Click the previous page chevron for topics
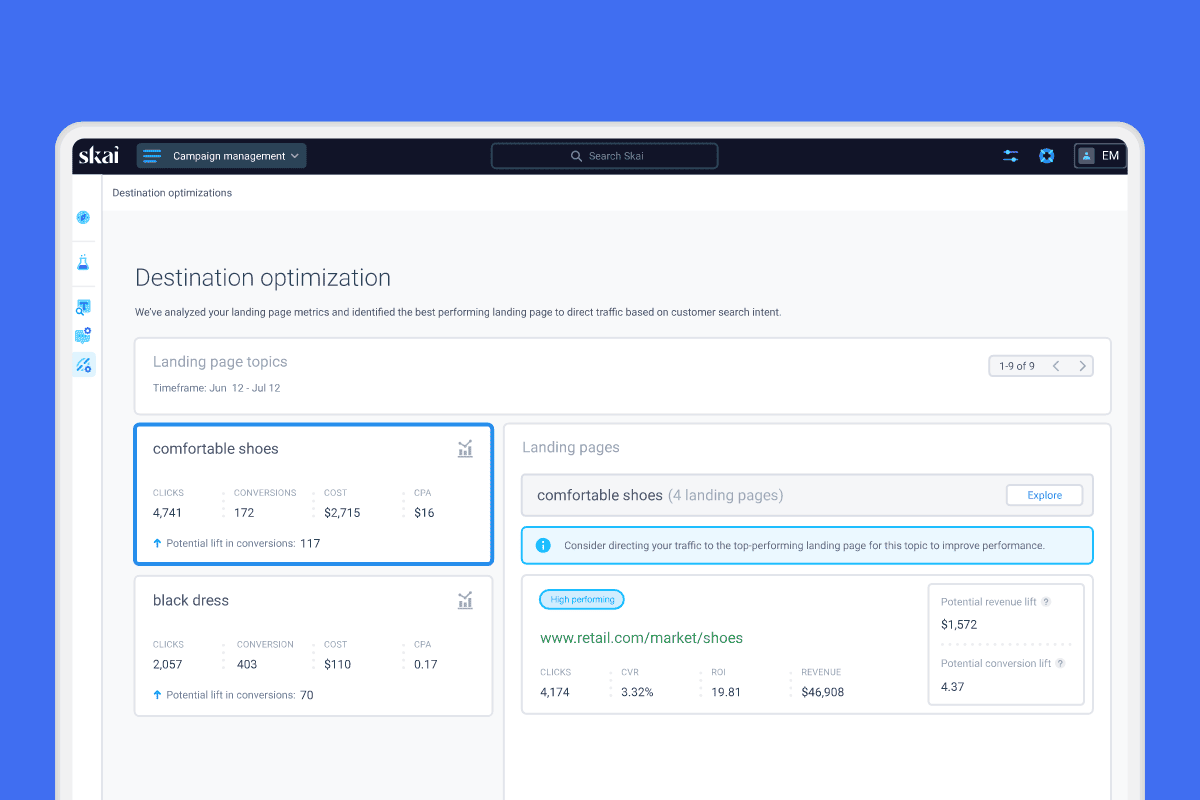The width and height of the screenshot is (1200, 800). pos(1057,366)
